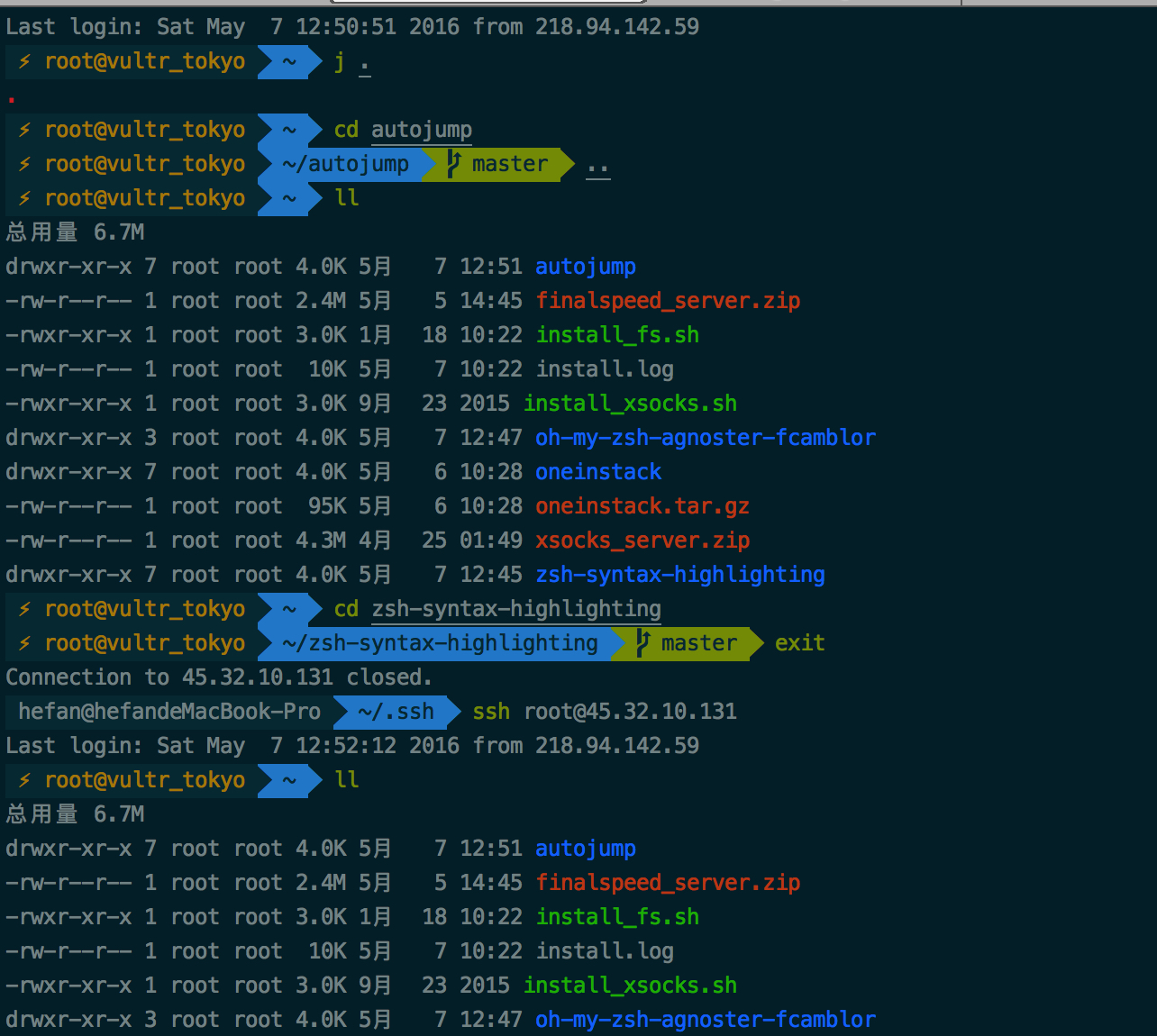Click the '01:49' timestamp of xsocks_server.zip
This screenshot has width=1157, height=1036.
coord(491,541)
